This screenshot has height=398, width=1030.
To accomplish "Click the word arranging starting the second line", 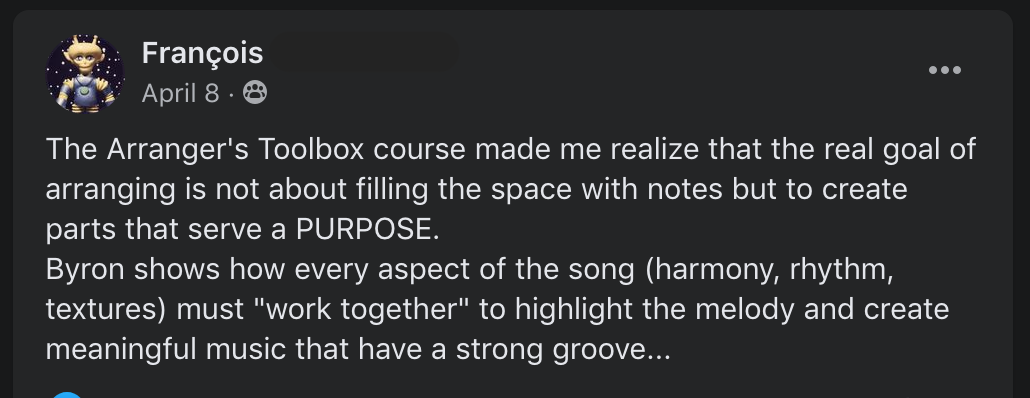I will [110, 189].
